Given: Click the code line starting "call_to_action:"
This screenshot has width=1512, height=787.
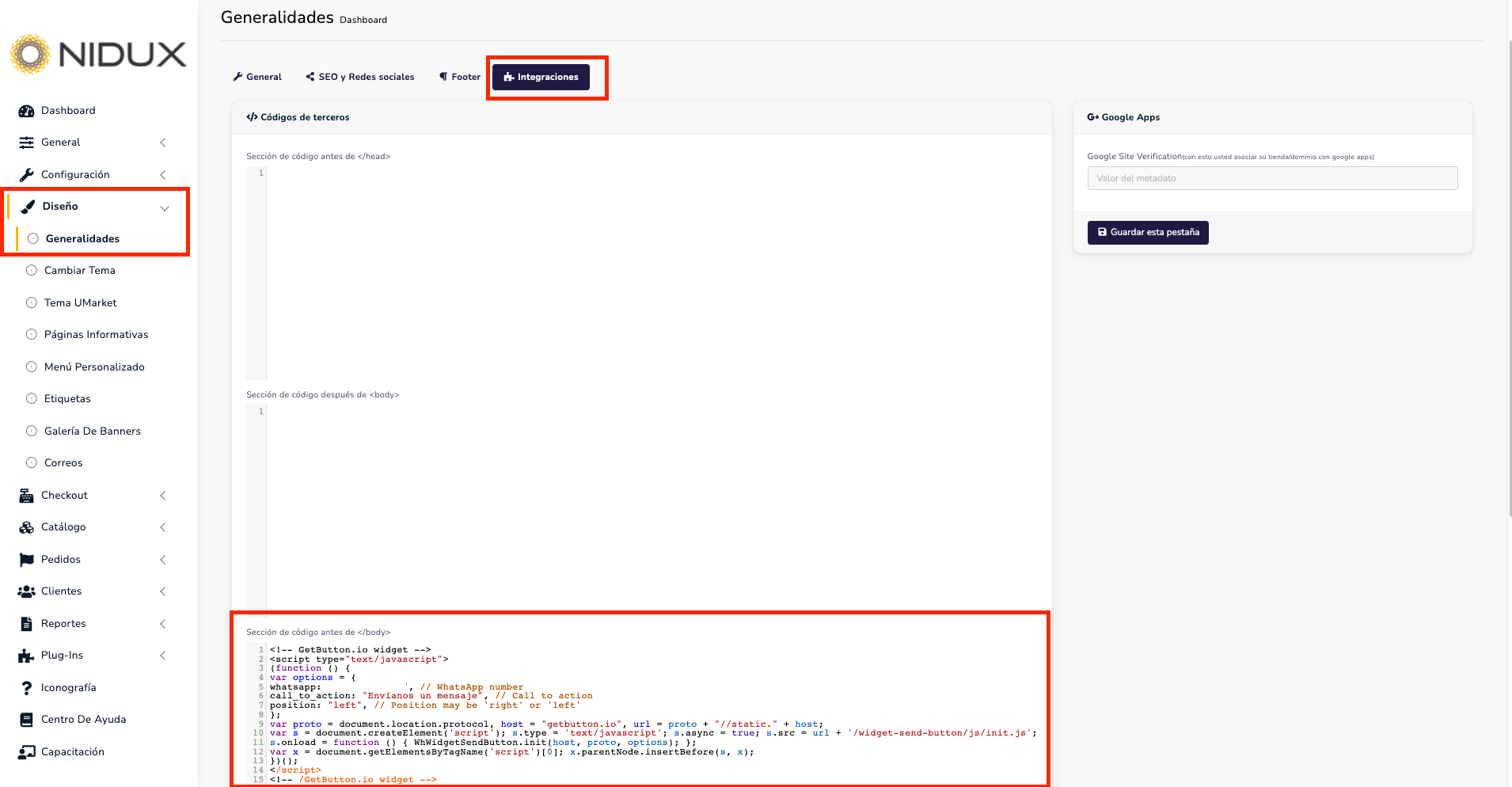Looking at the screenshot, I should point(431,696).
